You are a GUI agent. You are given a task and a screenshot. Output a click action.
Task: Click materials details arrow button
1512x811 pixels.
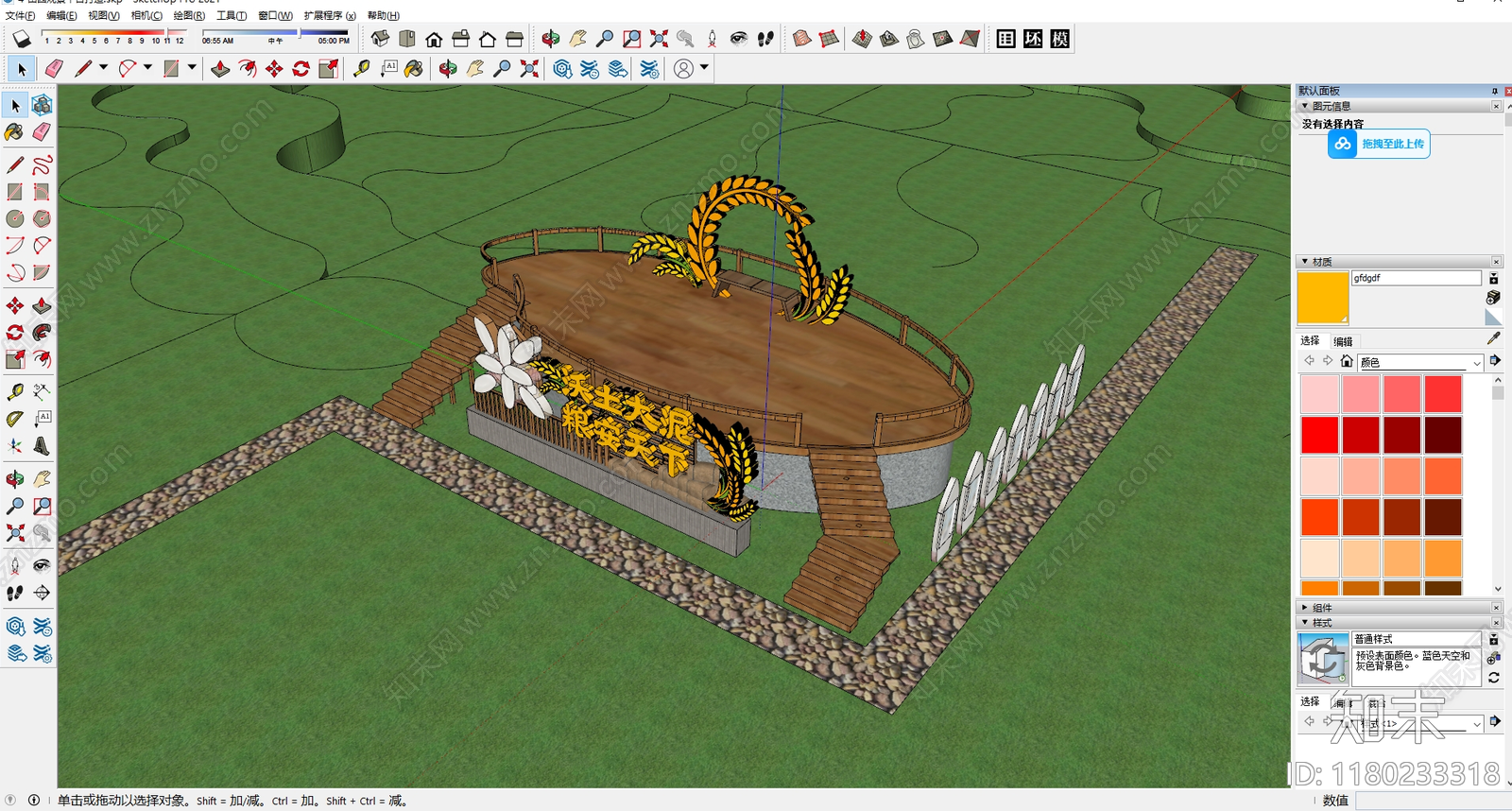1495,361
